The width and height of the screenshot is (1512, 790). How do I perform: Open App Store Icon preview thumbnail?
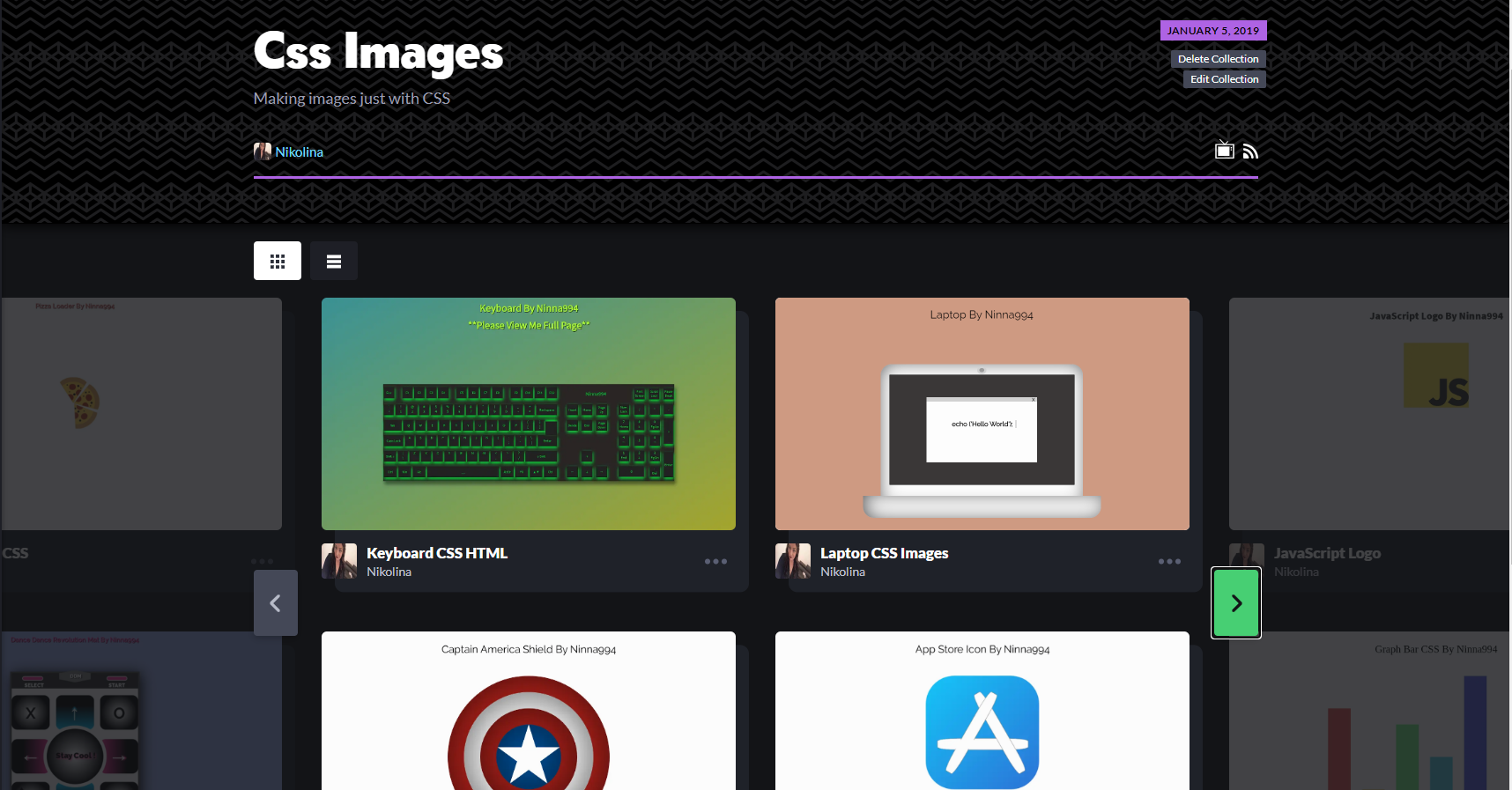click(982, 711)
